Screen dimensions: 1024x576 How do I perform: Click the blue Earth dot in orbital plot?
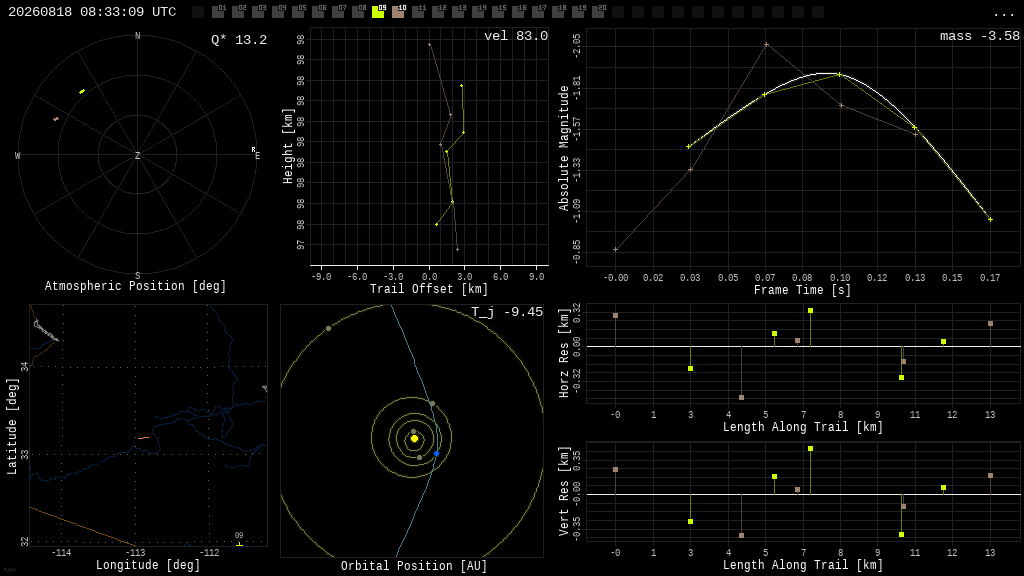tap(436, 453)
